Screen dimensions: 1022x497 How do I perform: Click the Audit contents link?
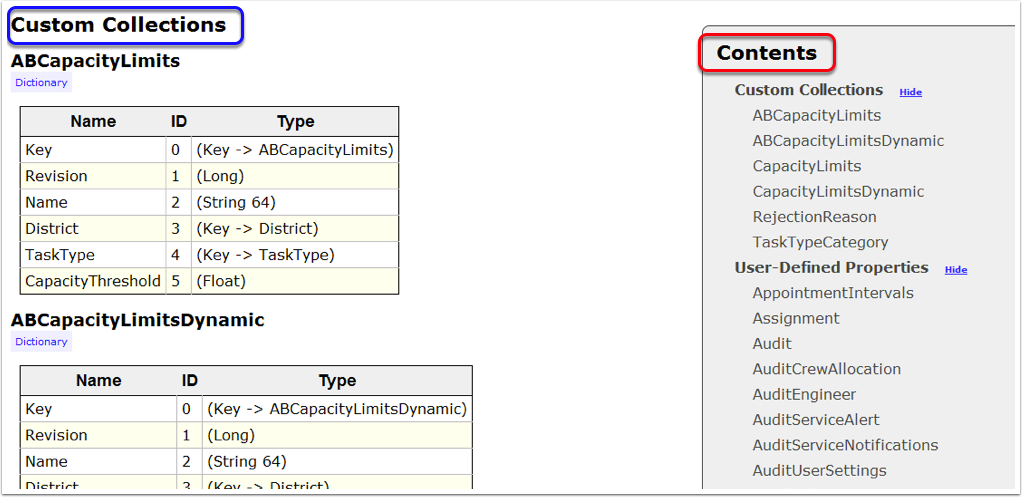click(x=772, y=344)
